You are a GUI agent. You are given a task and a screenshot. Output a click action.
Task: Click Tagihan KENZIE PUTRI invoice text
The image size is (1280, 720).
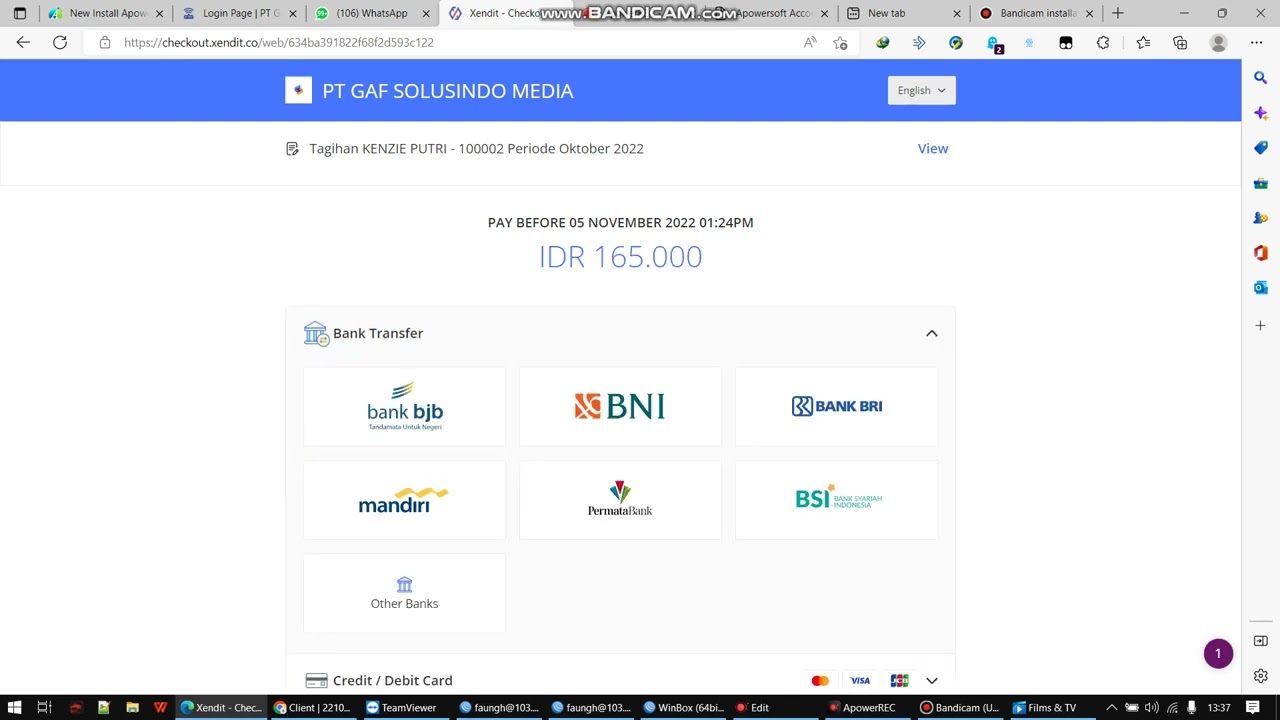point(476,148)
